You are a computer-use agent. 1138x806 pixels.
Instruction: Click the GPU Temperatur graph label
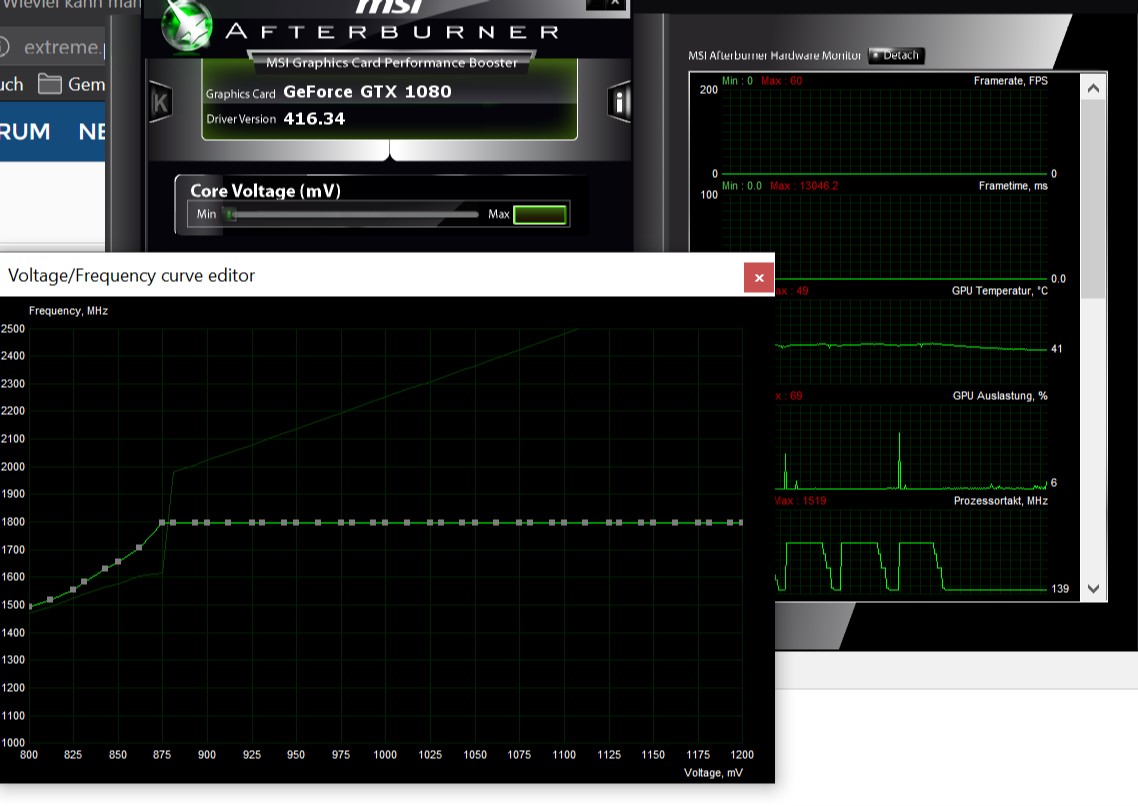tap(999, 291)
